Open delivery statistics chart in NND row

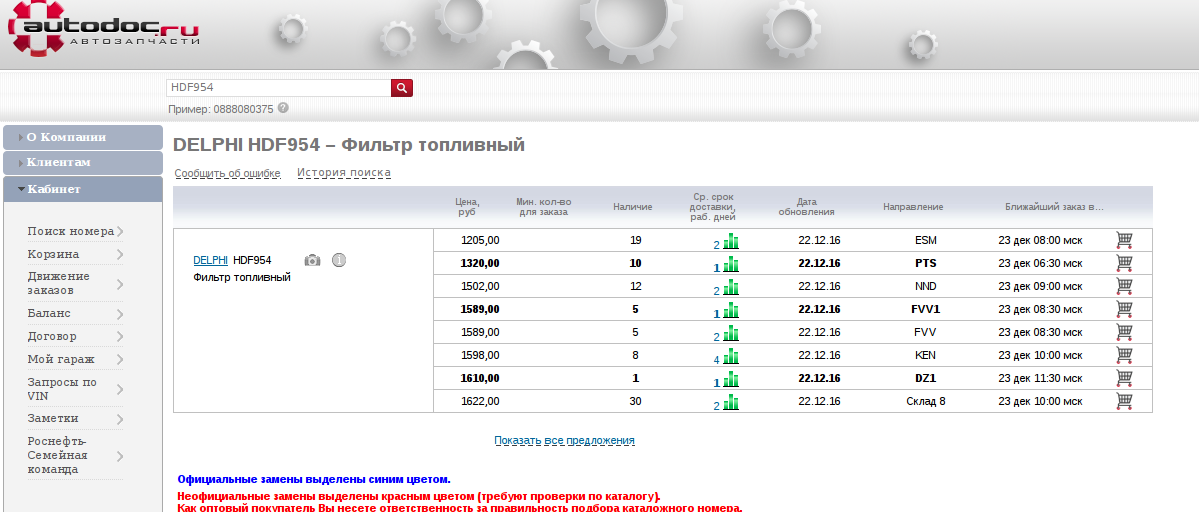[731, 287]
